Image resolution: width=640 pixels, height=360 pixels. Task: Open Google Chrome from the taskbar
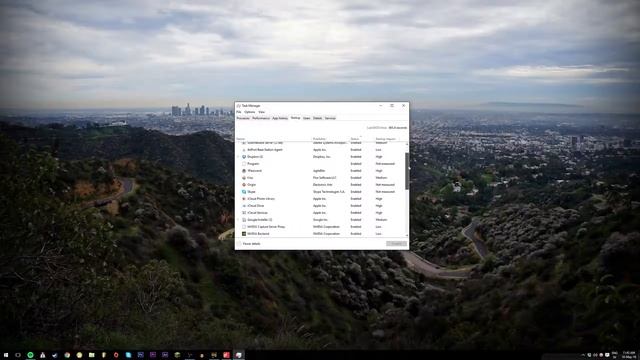point(67,355)
